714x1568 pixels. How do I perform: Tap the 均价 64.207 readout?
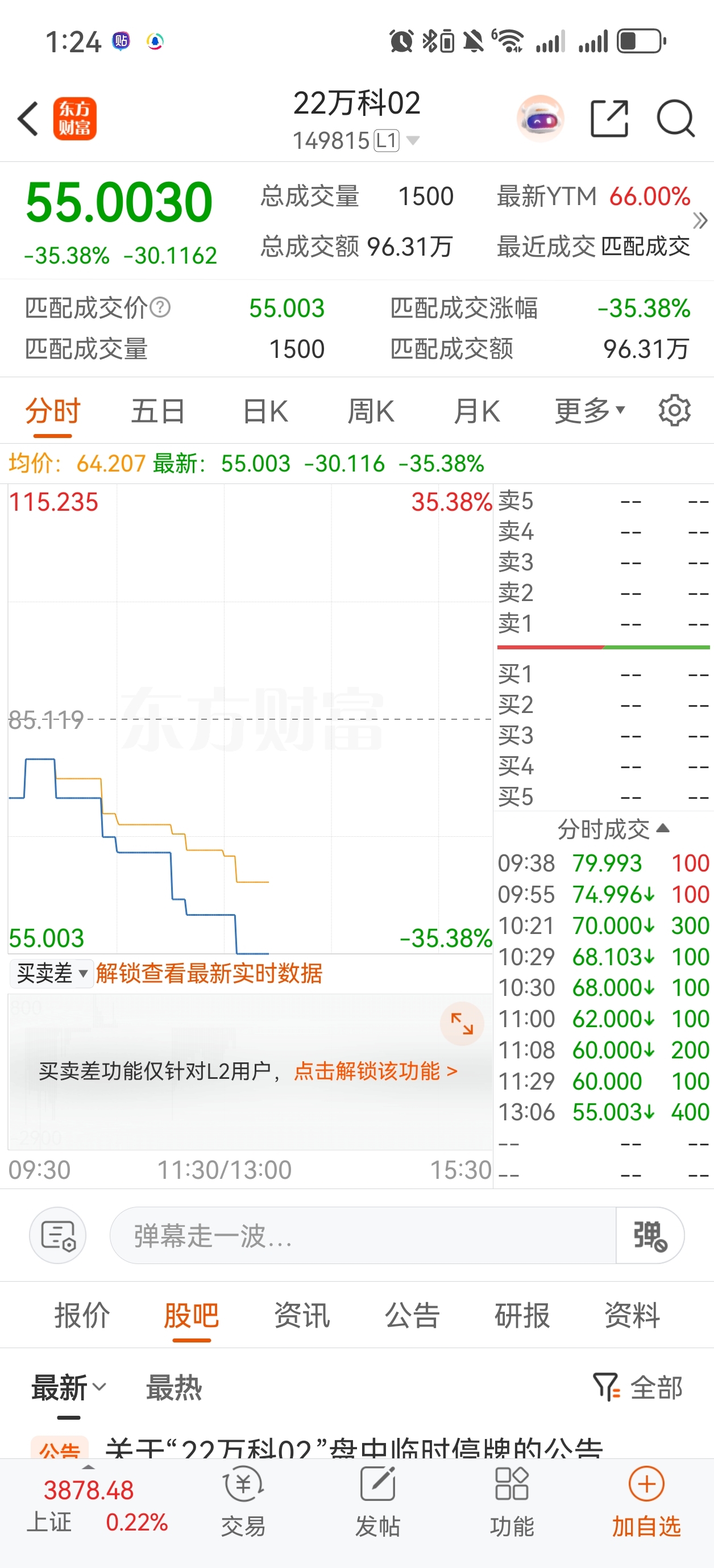[77, 463]
